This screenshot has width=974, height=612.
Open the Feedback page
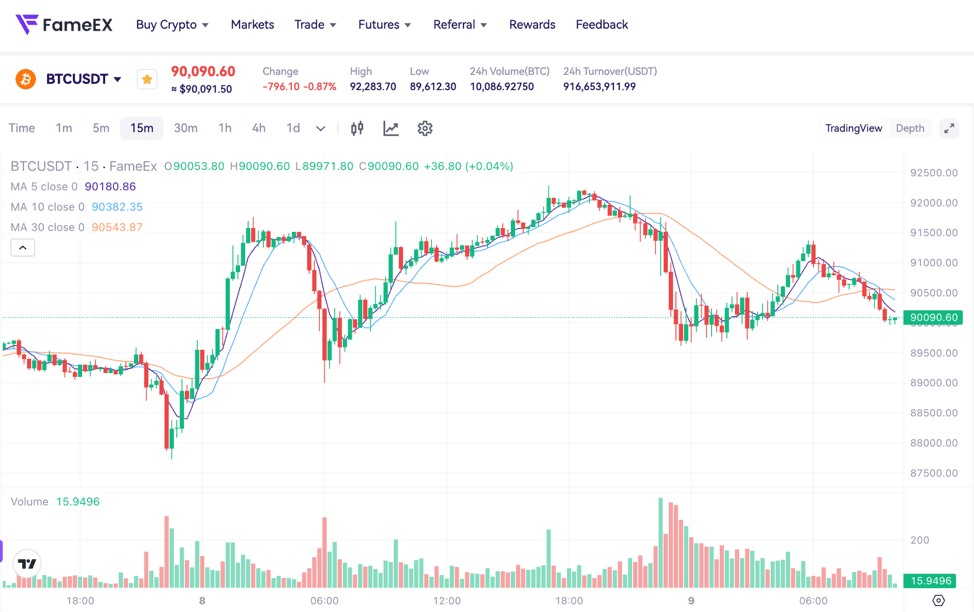pos(601,24)
